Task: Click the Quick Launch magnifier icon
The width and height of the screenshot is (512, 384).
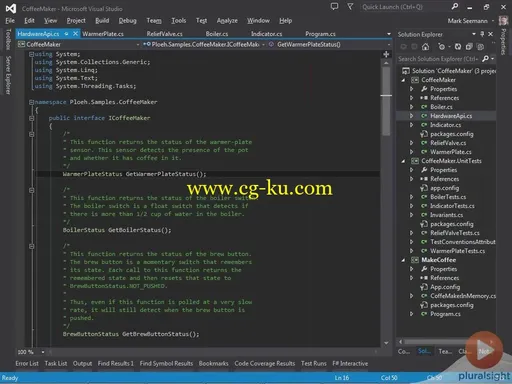Action: (455, 7)
